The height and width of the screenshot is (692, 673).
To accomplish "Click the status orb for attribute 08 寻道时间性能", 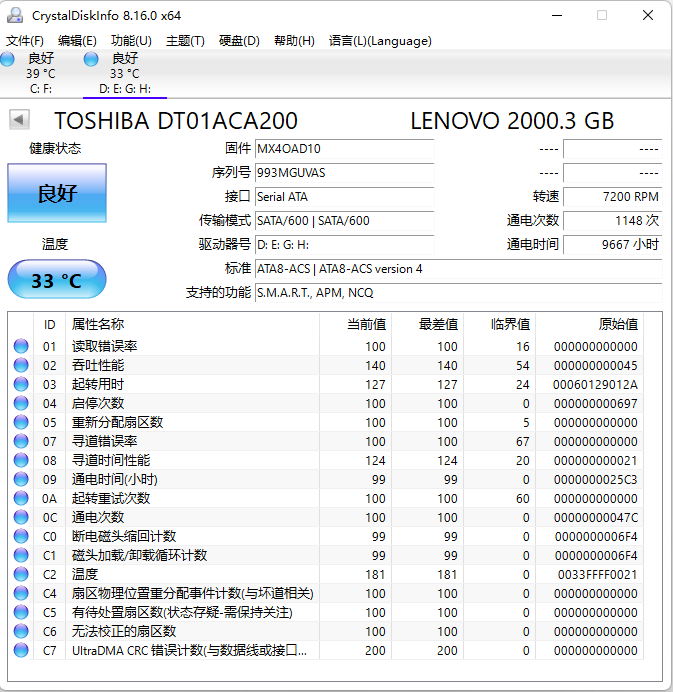I will click(21, 460).
